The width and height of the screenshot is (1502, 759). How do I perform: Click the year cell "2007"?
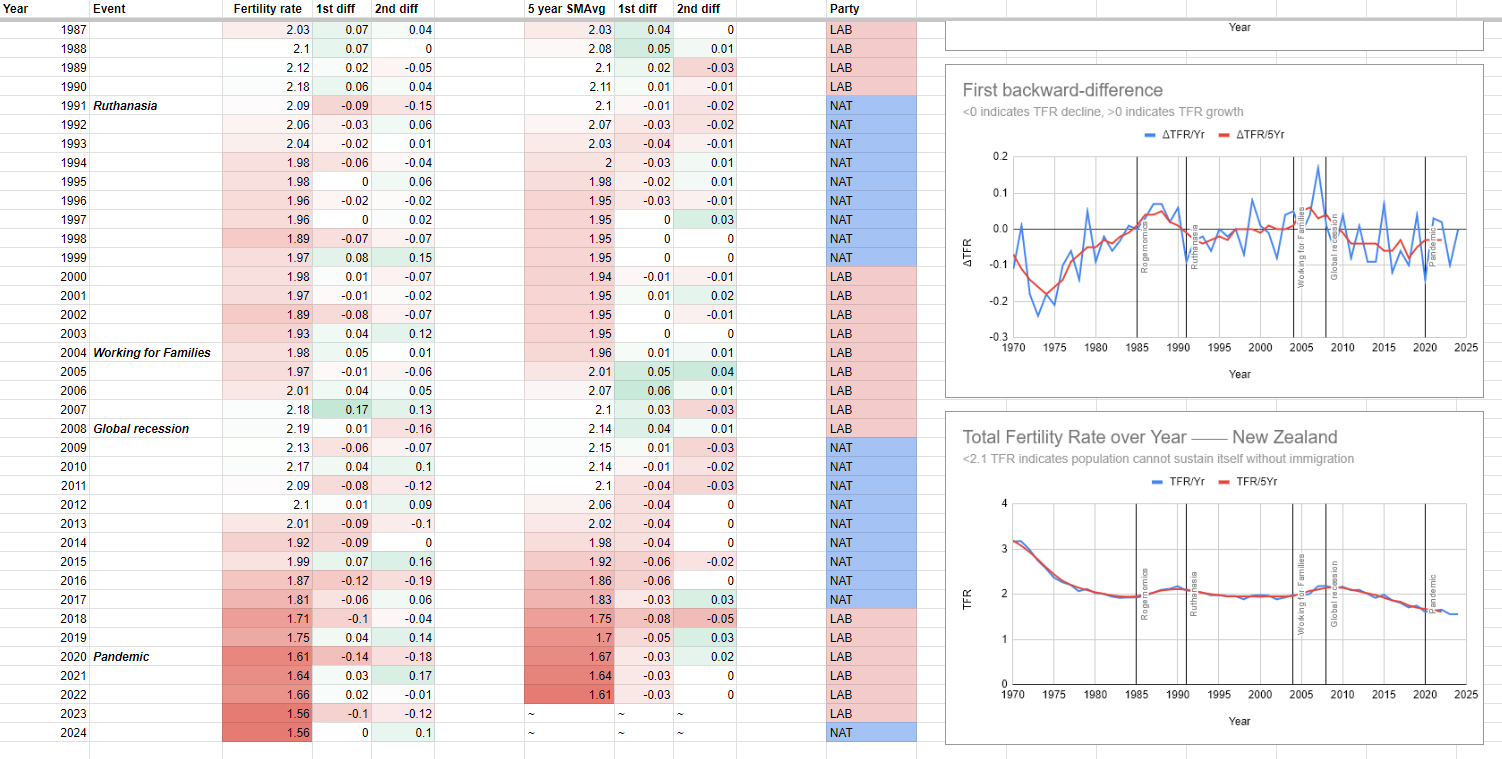click(x=44, y=409)
